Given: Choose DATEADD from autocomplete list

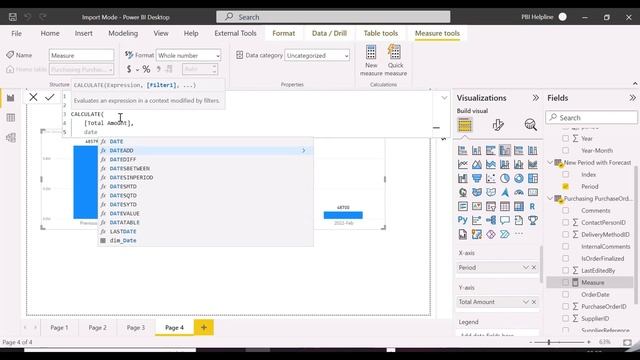Looking at the screenshot, I should tap(205, 150).
